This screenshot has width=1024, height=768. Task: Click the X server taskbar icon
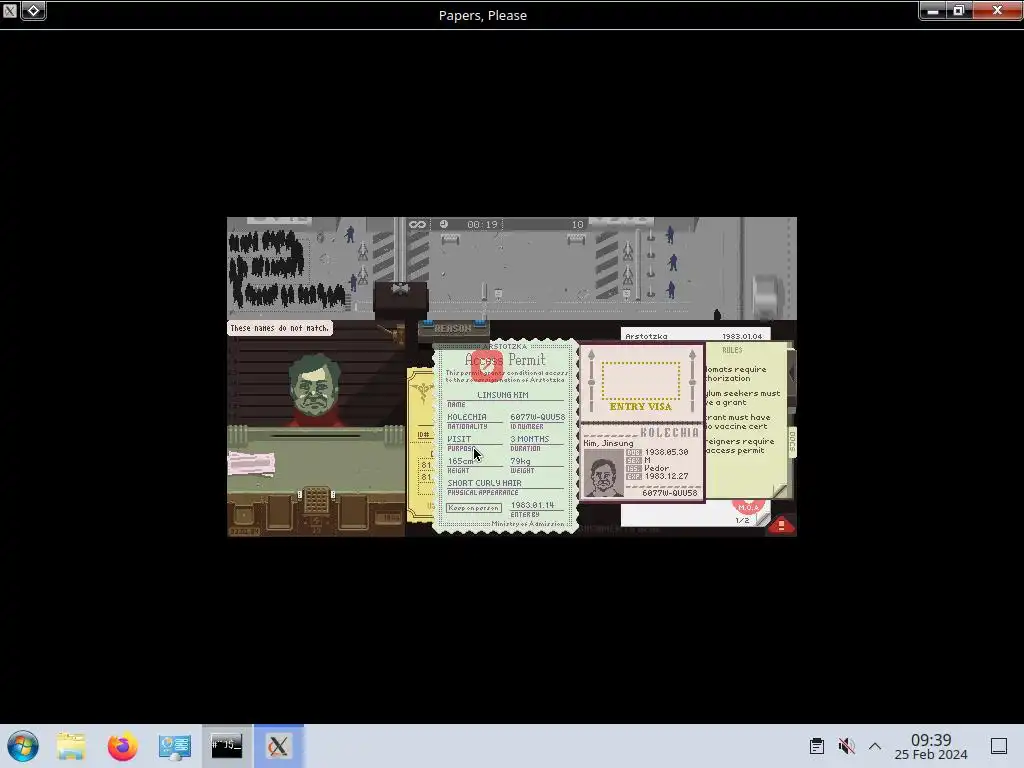278,746
